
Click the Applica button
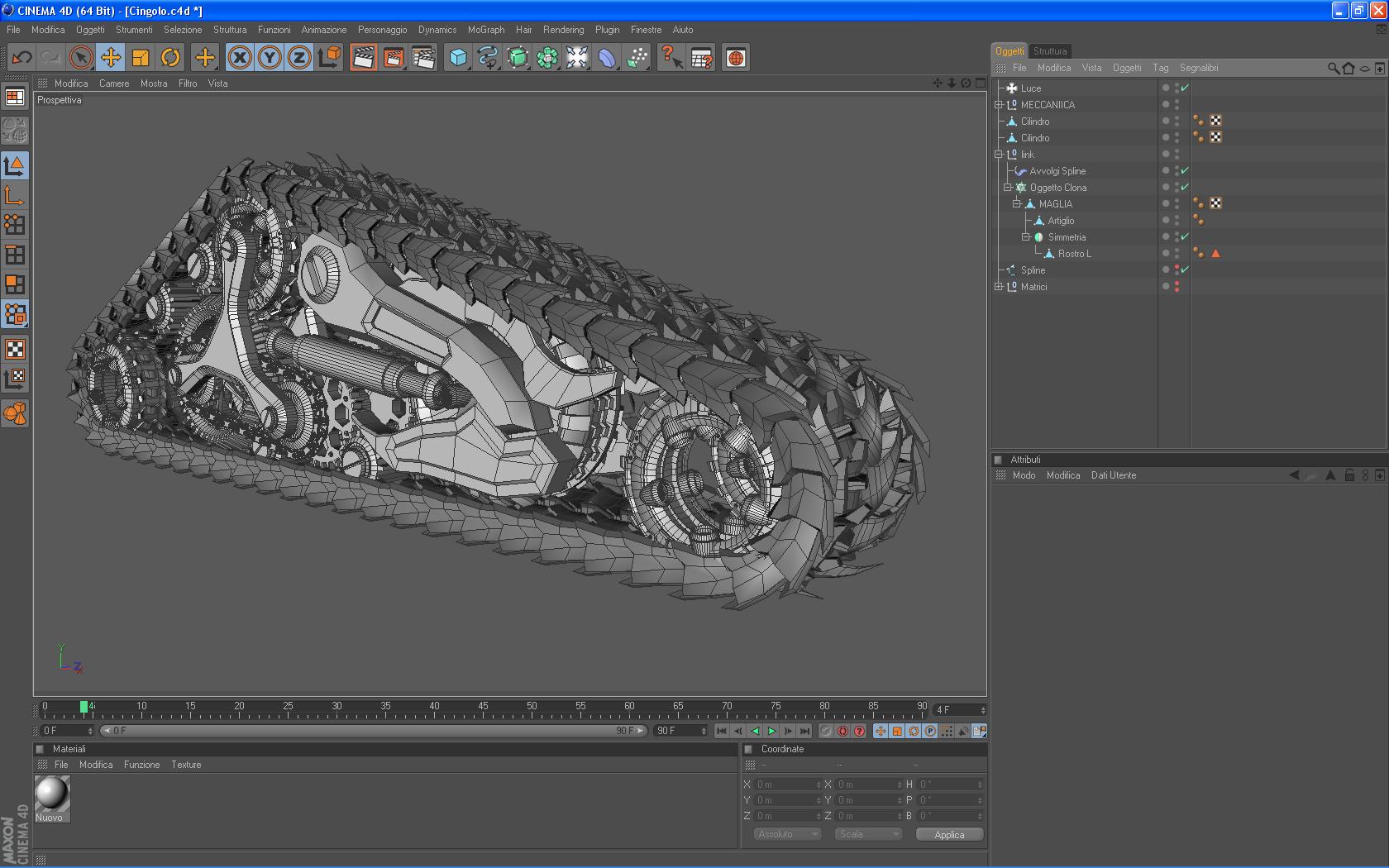click(x=949, y=834)
